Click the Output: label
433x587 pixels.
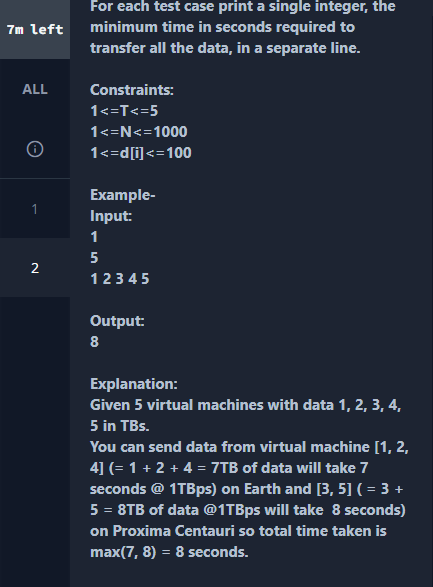click(x=117, y=321)
